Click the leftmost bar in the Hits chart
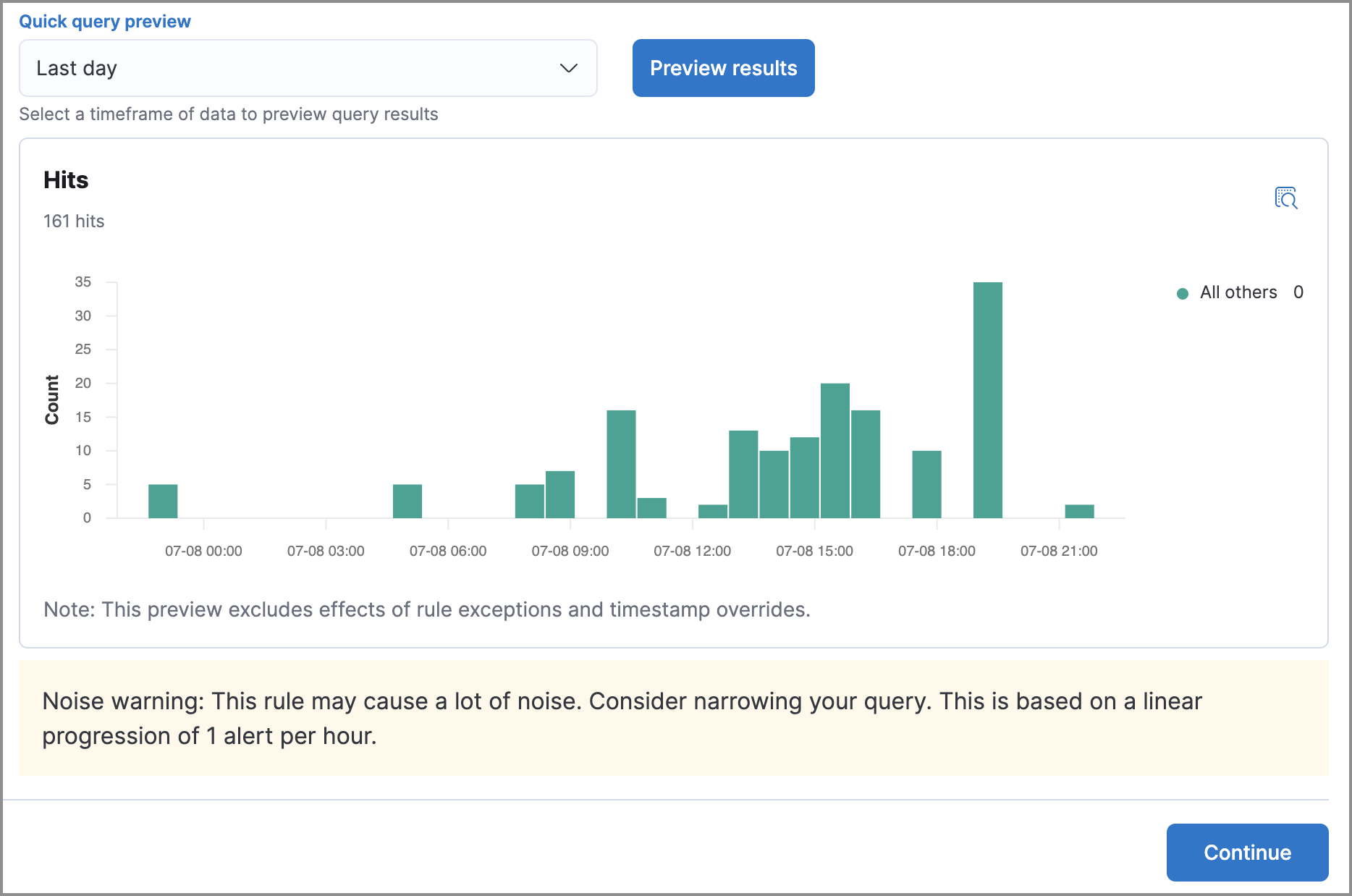Viewport: 1352px width, 896px height. coord(163,501)
